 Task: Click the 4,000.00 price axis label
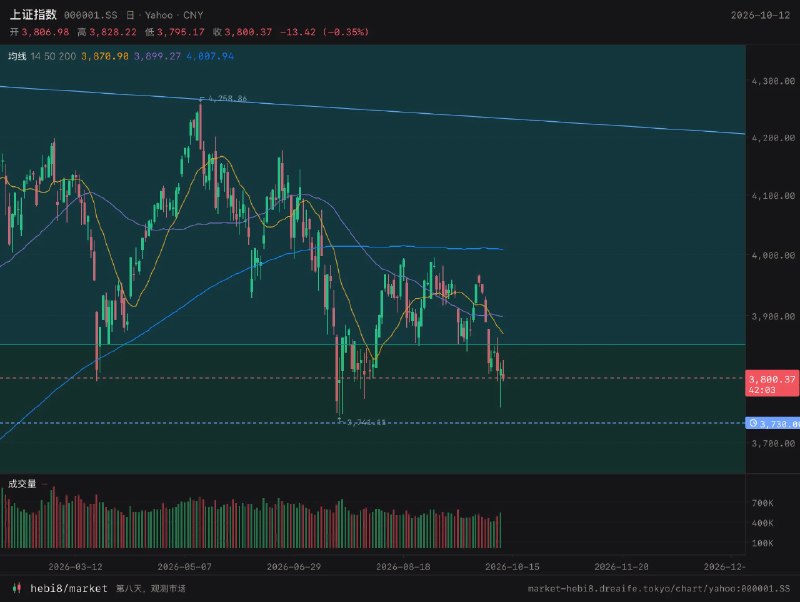773,255
